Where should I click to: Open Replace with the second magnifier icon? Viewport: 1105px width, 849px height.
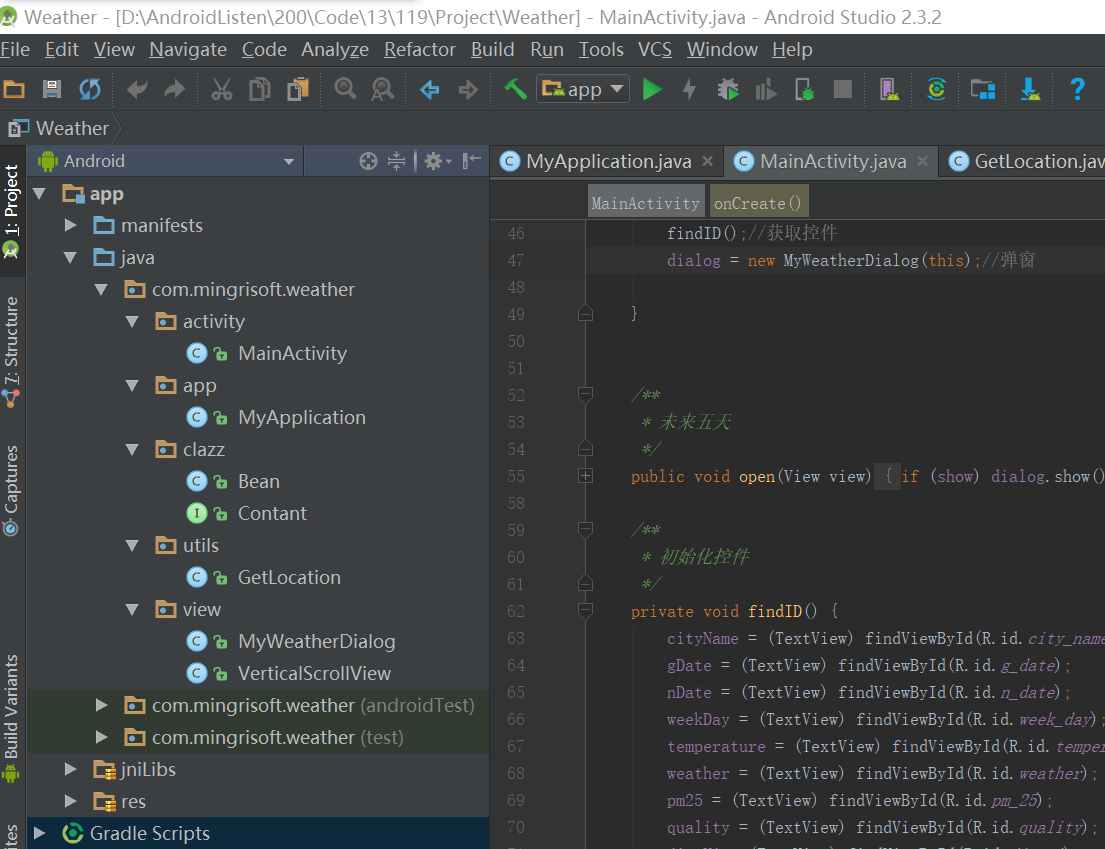(383, 89)
